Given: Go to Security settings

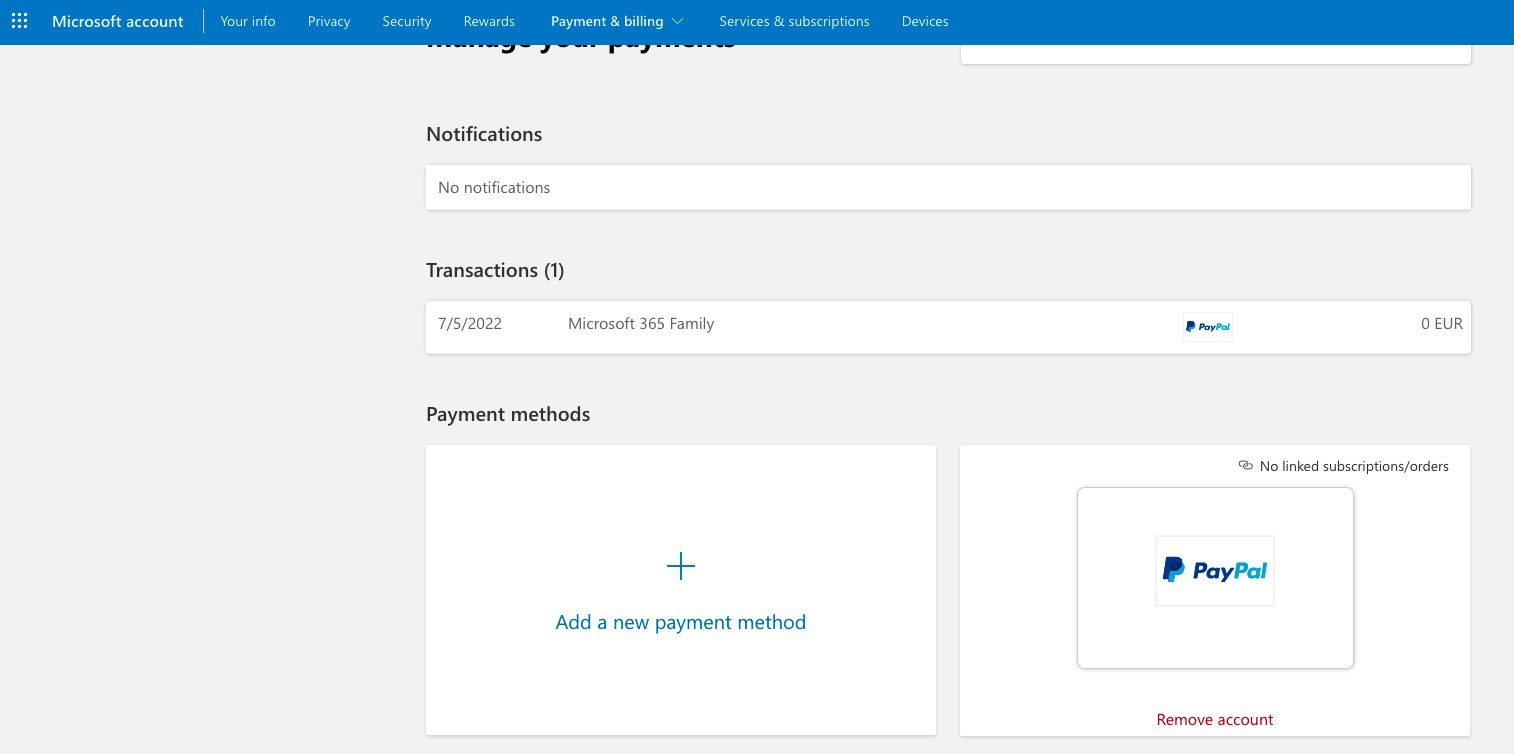Looking at the screenshot, I should coord(406,20).
